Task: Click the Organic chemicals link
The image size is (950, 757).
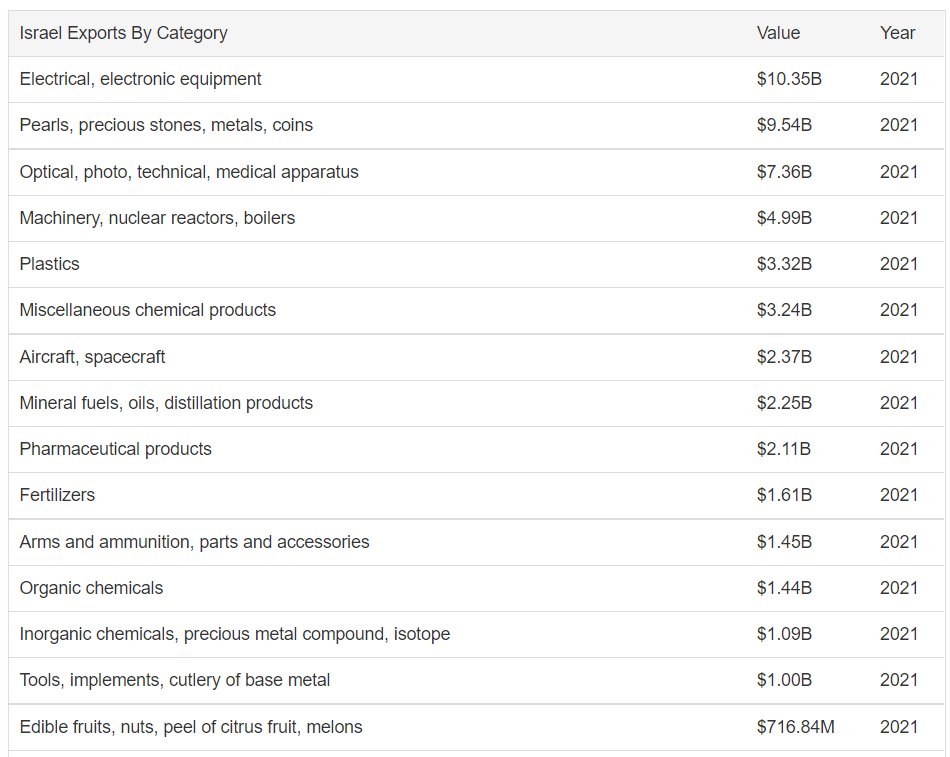Action: point(91,588)
